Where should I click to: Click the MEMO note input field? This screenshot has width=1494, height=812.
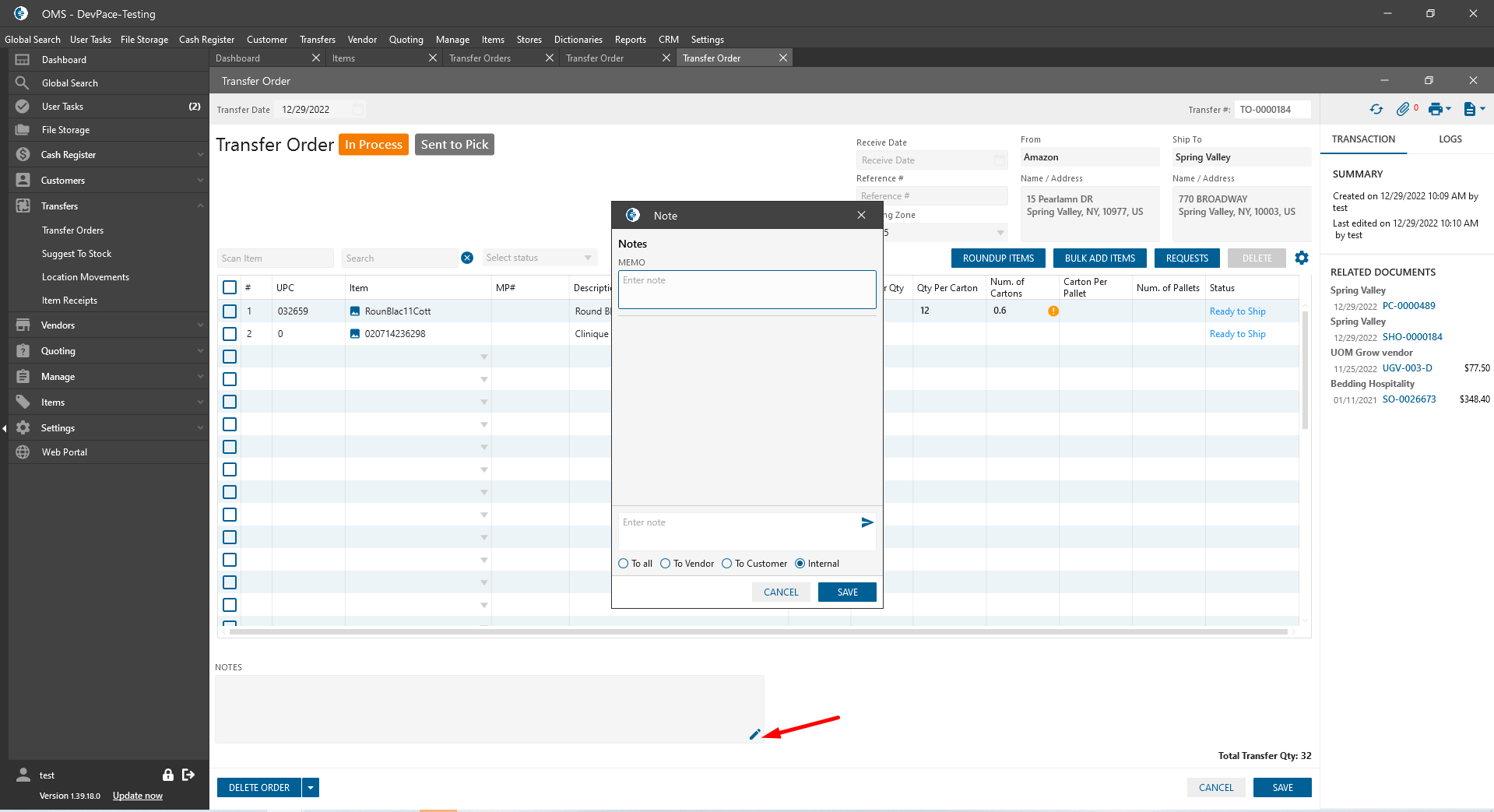(x=747, y=290)
